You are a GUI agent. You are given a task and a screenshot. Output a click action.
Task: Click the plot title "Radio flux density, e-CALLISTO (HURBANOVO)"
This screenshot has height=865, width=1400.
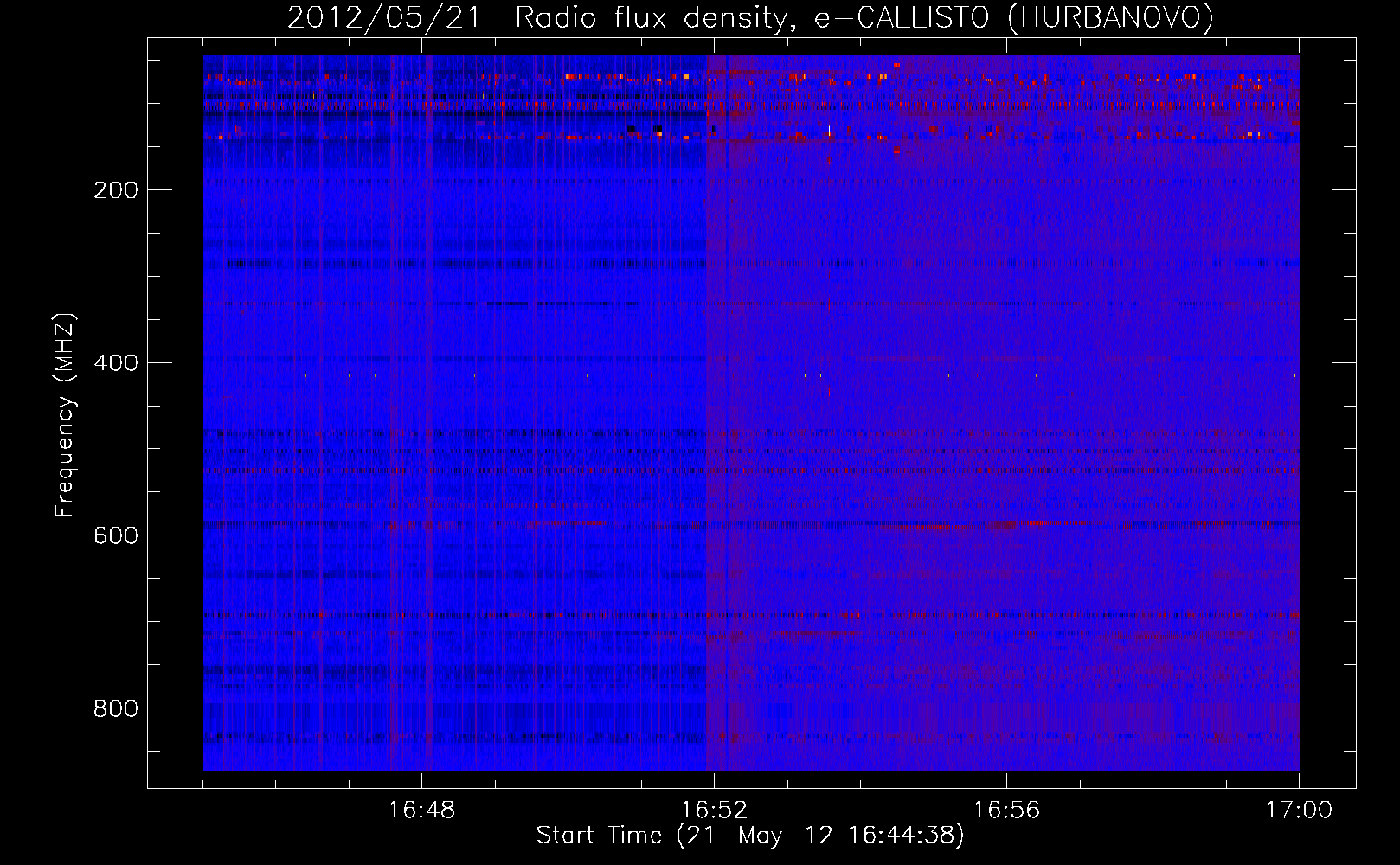coord(864,18)
